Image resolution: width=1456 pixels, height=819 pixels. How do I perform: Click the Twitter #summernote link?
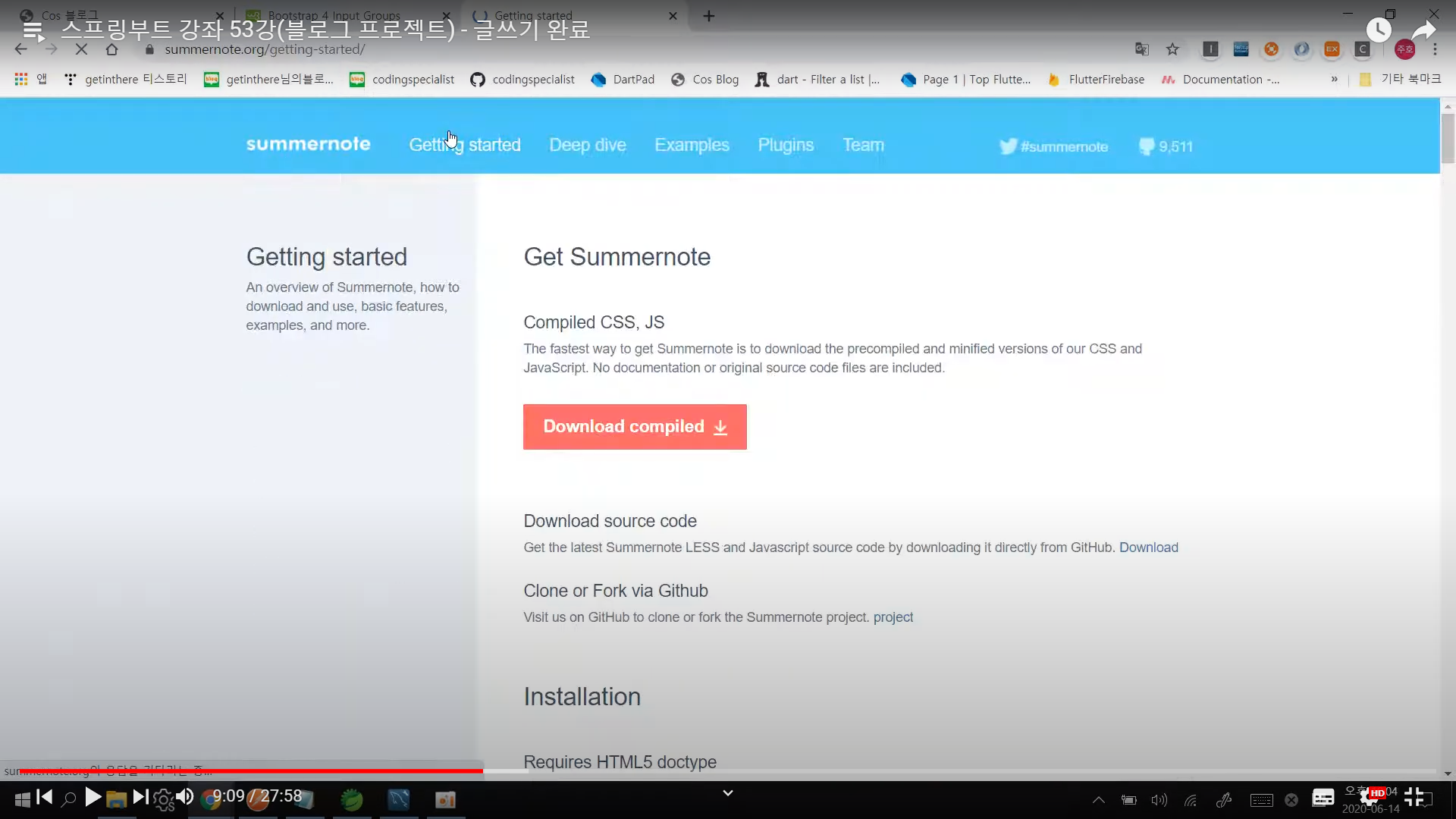coord(1054,146)
